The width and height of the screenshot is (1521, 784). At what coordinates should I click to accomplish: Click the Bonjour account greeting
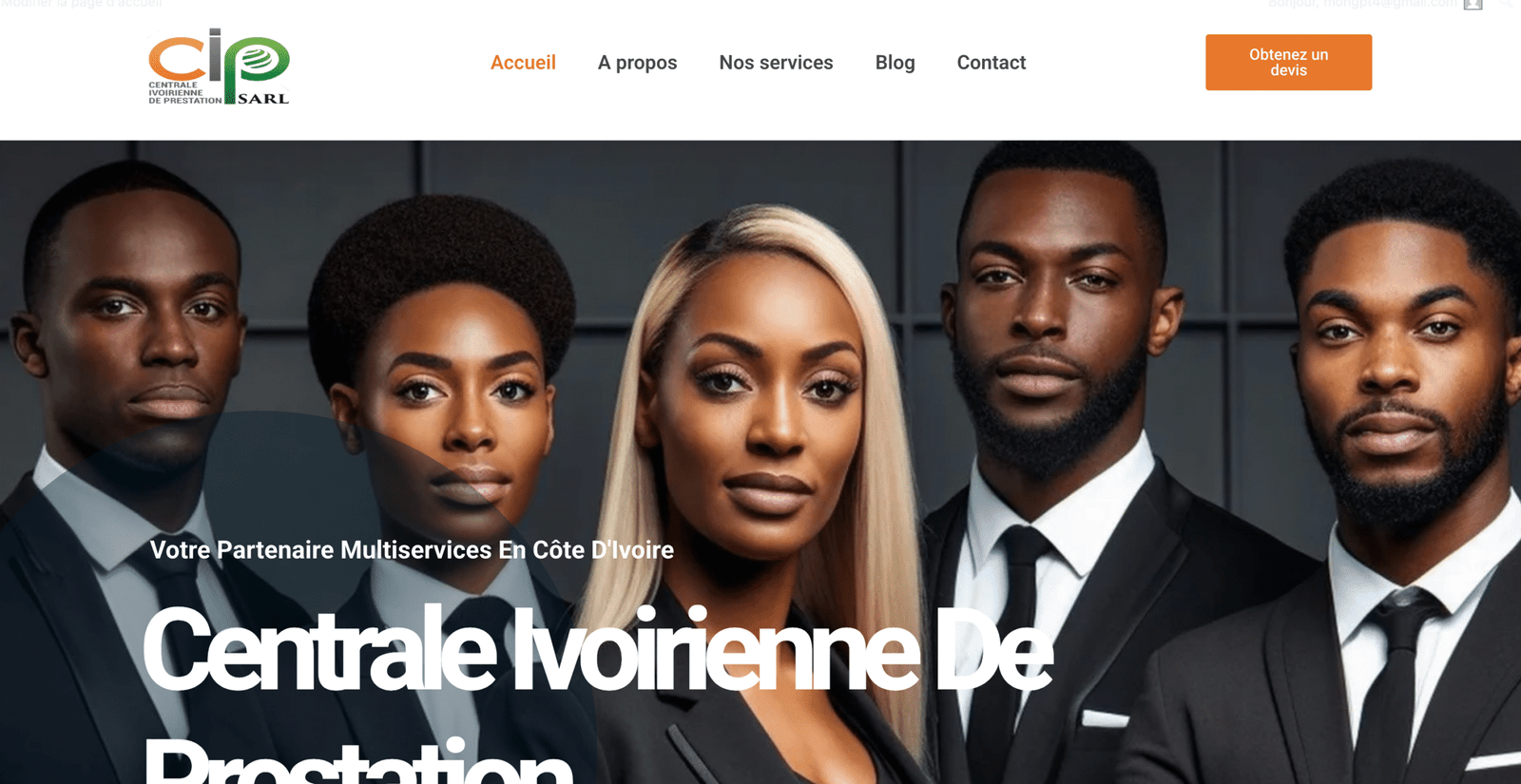pyautogui.click(x=1362, y=4)
